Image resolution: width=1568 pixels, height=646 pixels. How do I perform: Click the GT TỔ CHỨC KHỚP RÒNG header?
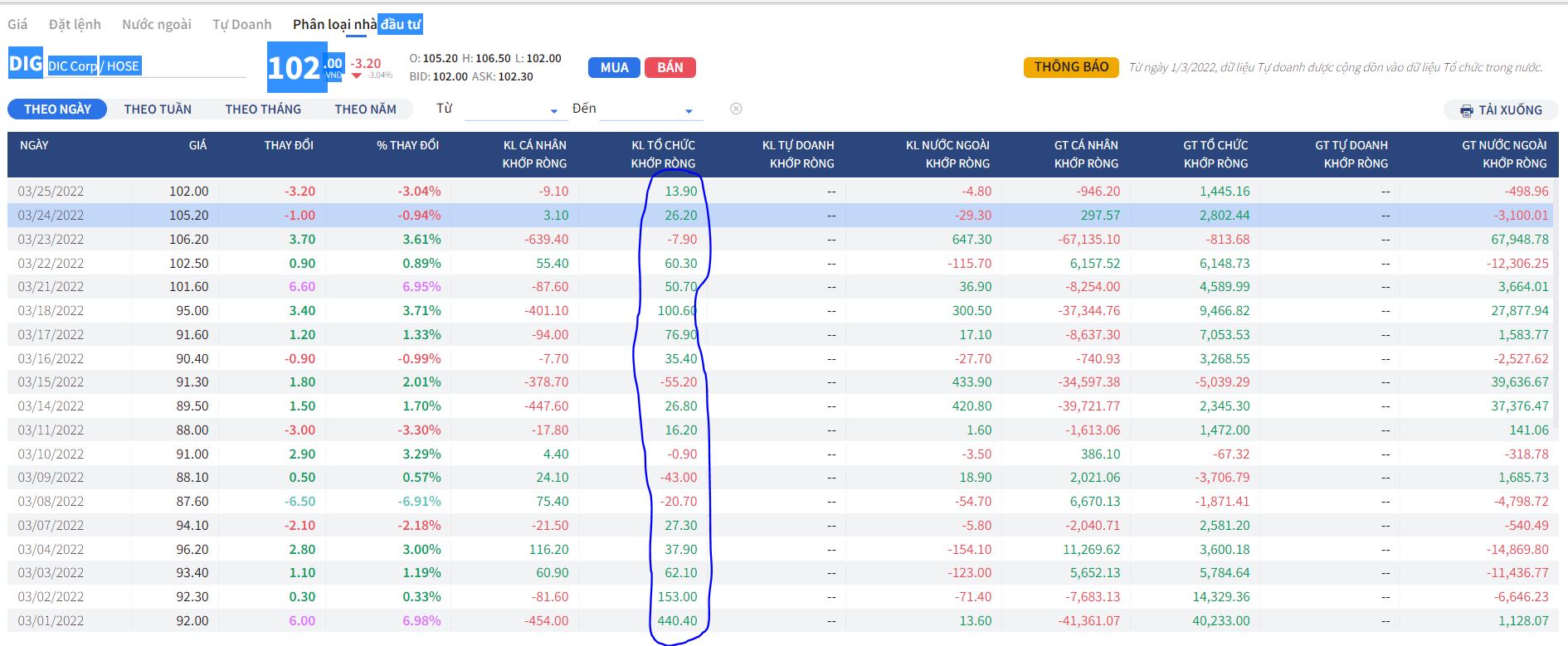[x=1215, y=154]
